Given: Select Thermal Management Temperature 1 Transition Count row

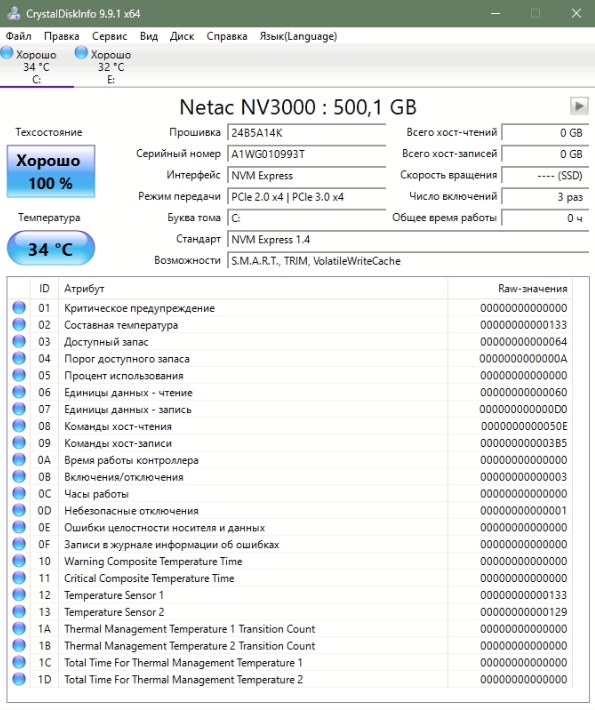Looking at the screenshot, I should pyautogui.click(x=290, y=628).
